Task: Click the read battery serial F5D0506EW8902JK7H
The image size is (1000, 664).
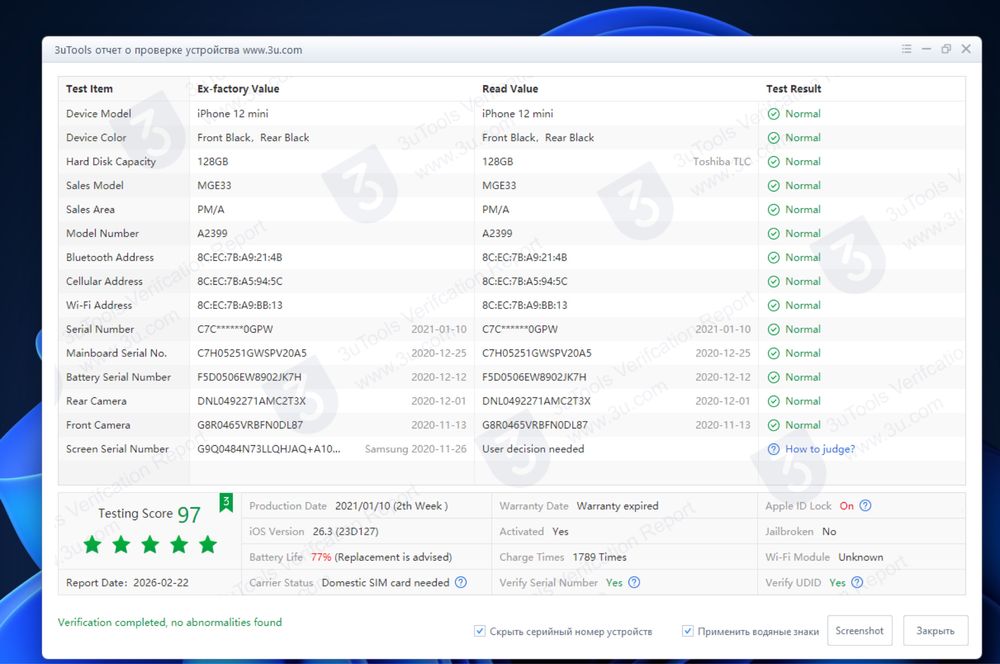Action: click(x=534, y=378)
